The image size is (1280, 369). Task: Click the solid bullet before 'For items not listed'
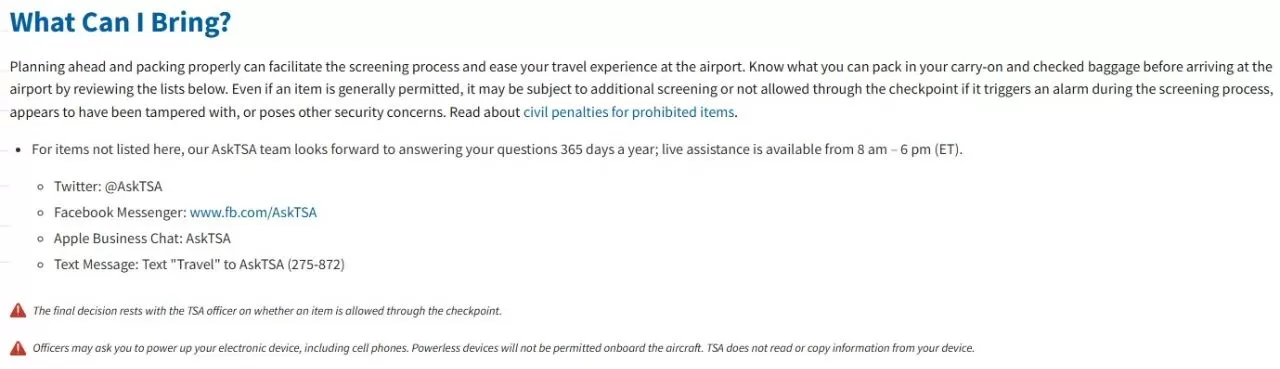[19, 150]
